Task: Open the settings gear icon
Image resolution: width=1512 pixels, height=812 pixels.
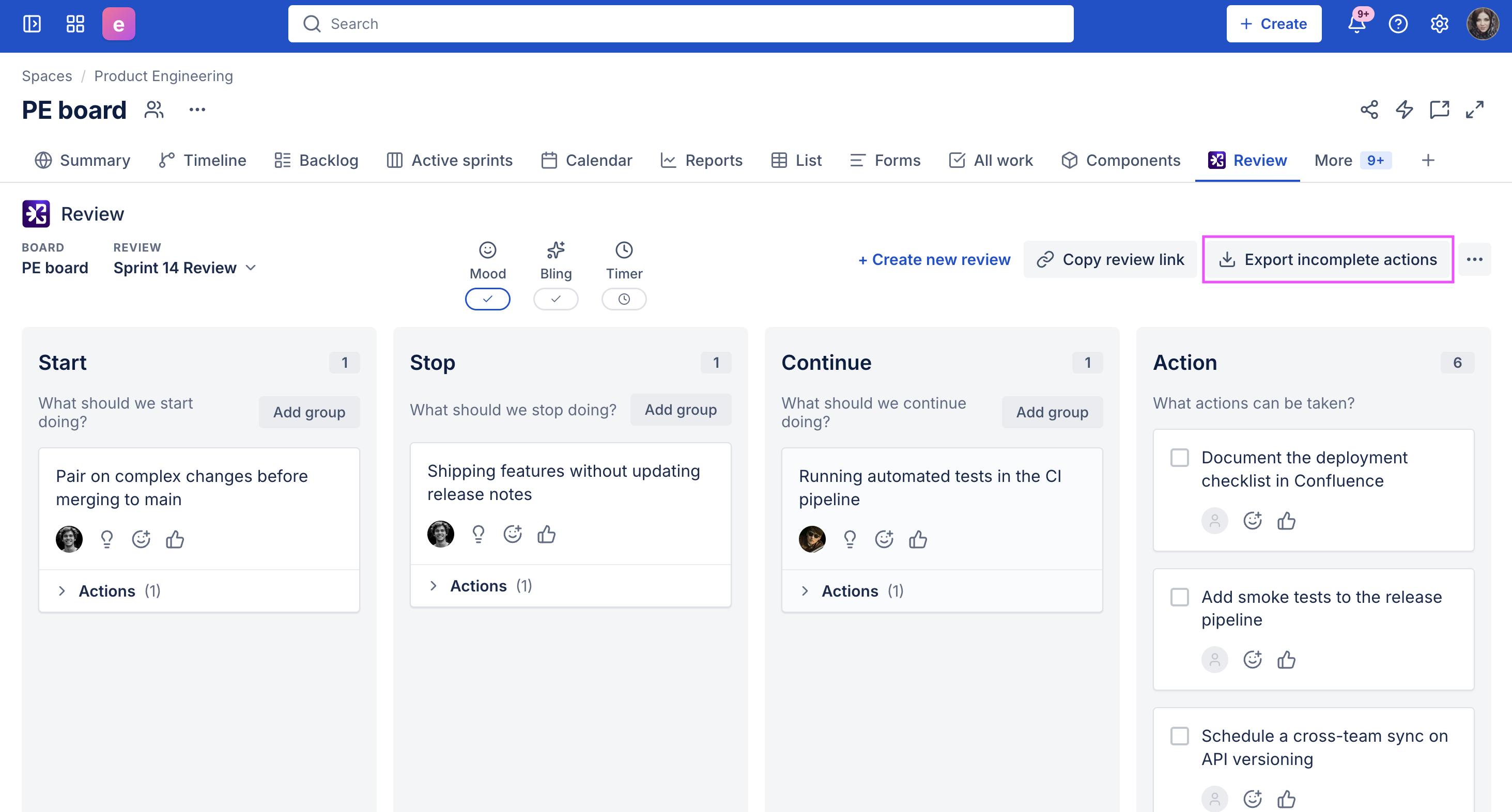Action: [1439, 24]
